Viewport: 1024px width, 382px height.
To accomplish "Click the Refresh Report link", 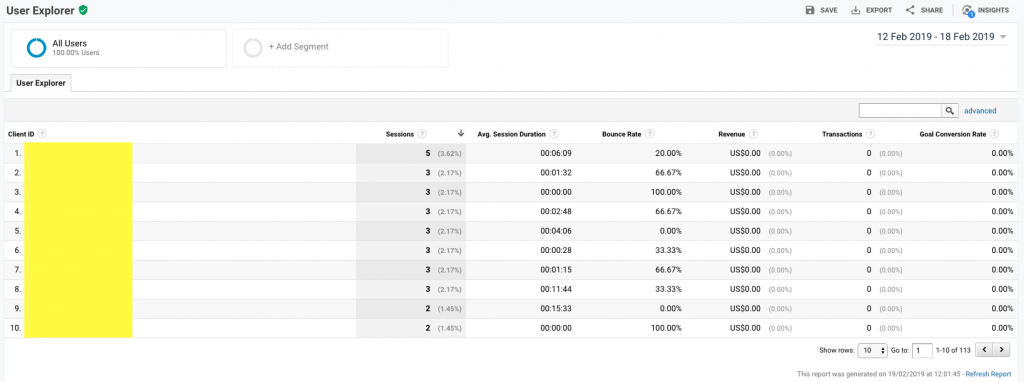I will pyautogui.click(x=989, y=374).
